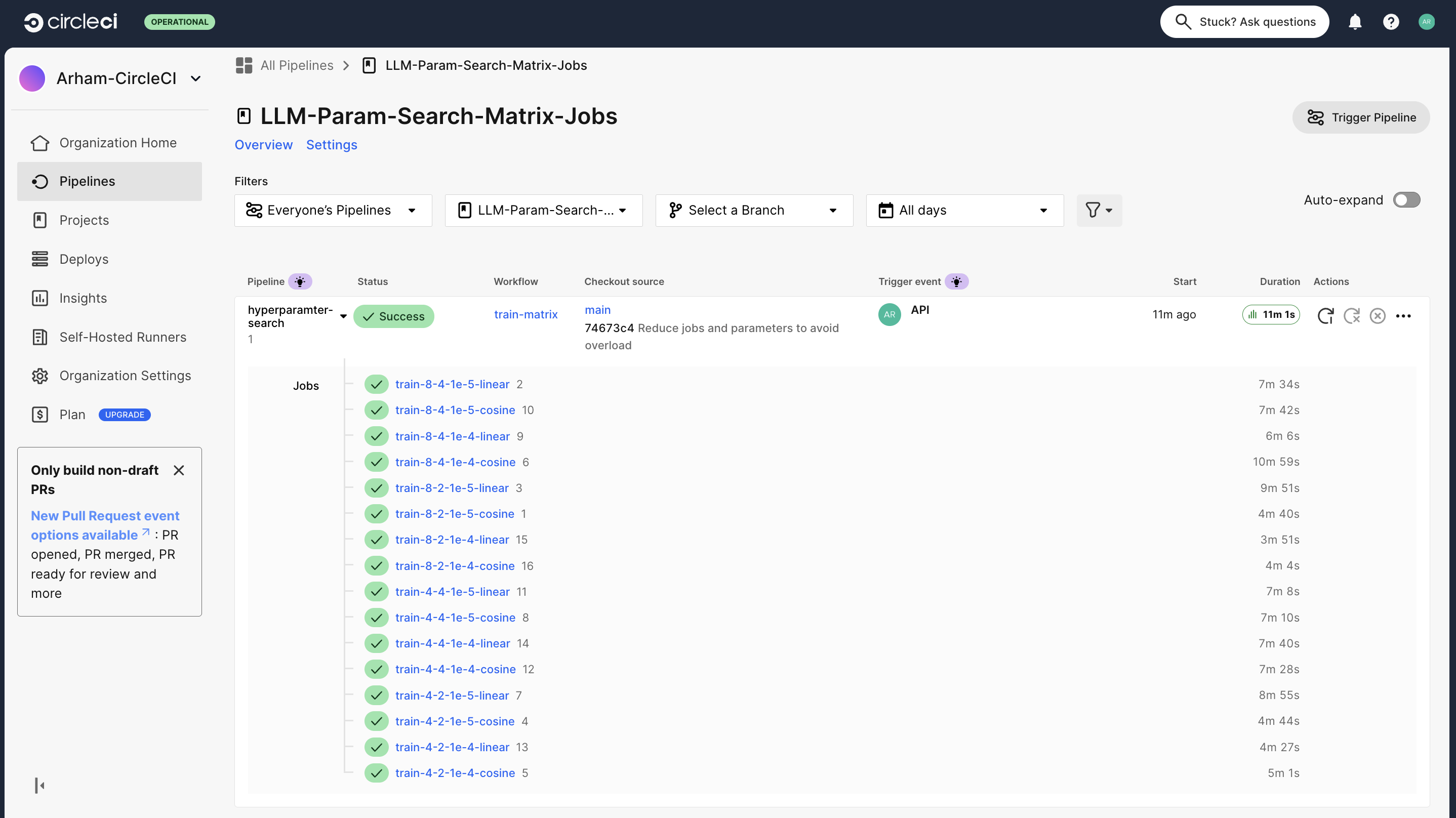Screen dimensions: 1456x818
Task: Click the AR avatar in the top right
Action: point(1427,21)
